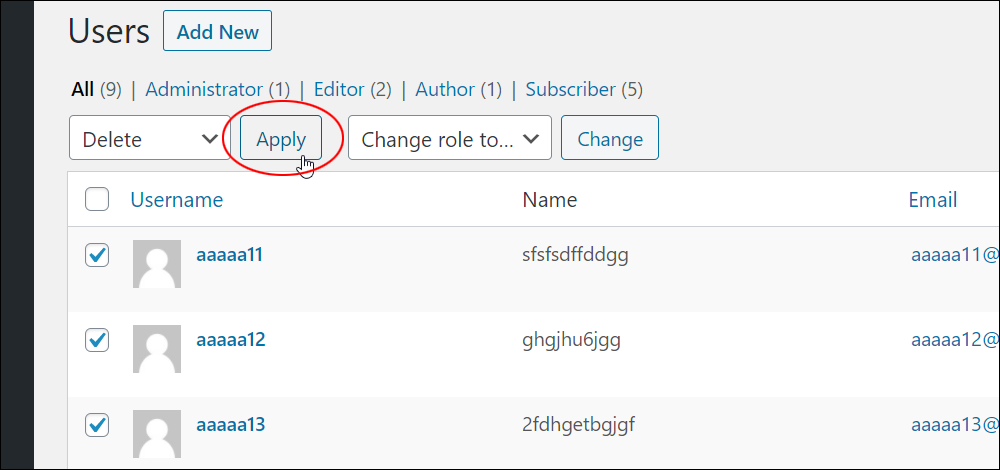Add New user button

[x=217, y=31]
